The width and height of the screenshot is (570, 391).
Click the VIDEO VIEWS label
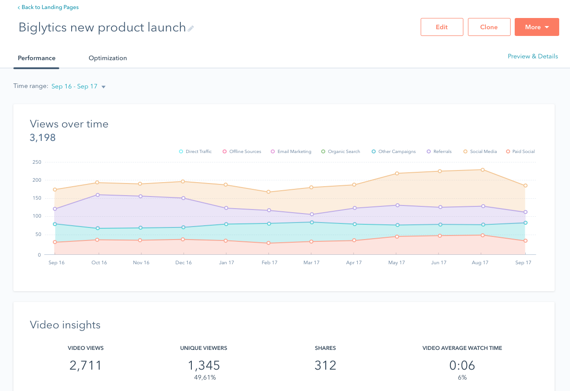click(86, 348)
